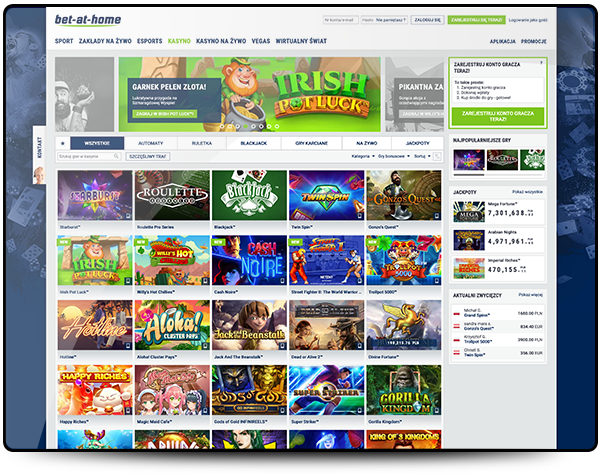This screenshot has width=600, height=474.
Task: Click Zarejestruj konto gracza teraz green button
Action: click(x=497, y=116)
